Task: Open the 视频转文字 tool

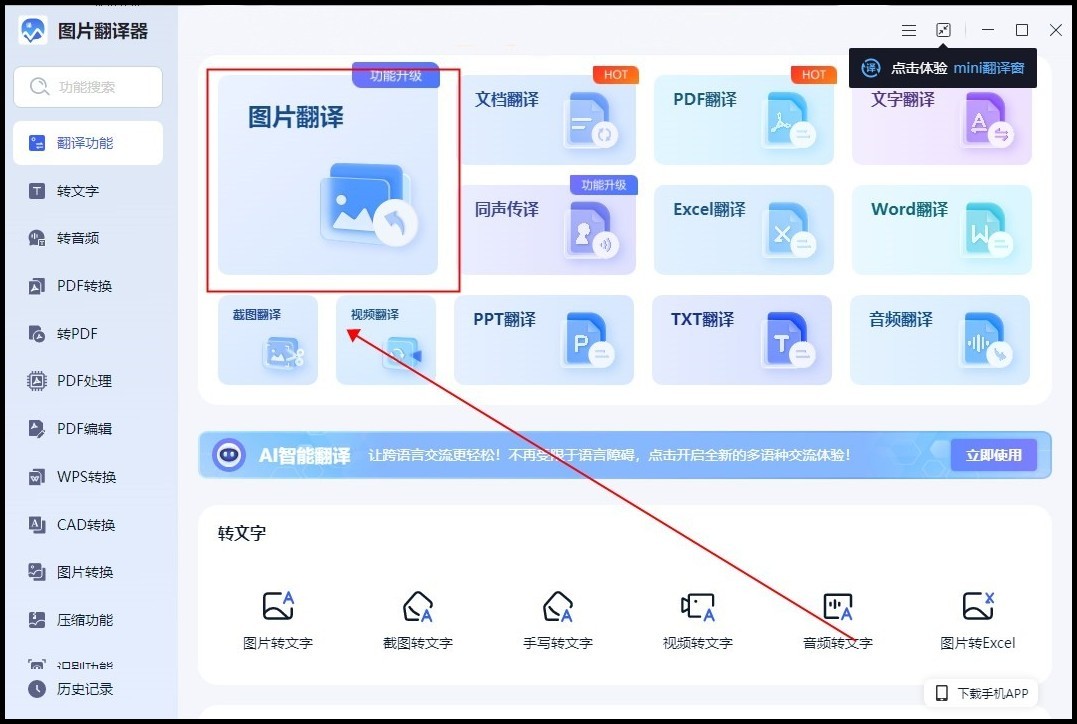Action: point(697,615)
